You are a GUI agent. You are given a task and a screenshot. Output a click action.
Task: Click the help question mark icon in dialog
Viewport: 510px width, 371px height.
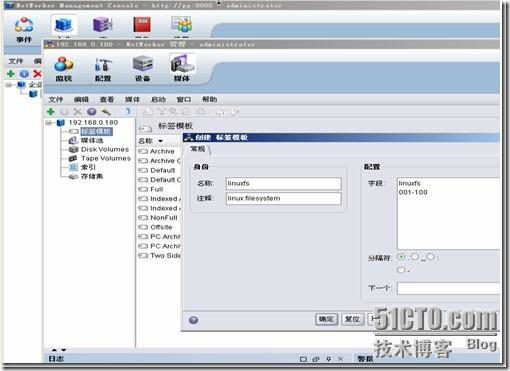point(193,320)
